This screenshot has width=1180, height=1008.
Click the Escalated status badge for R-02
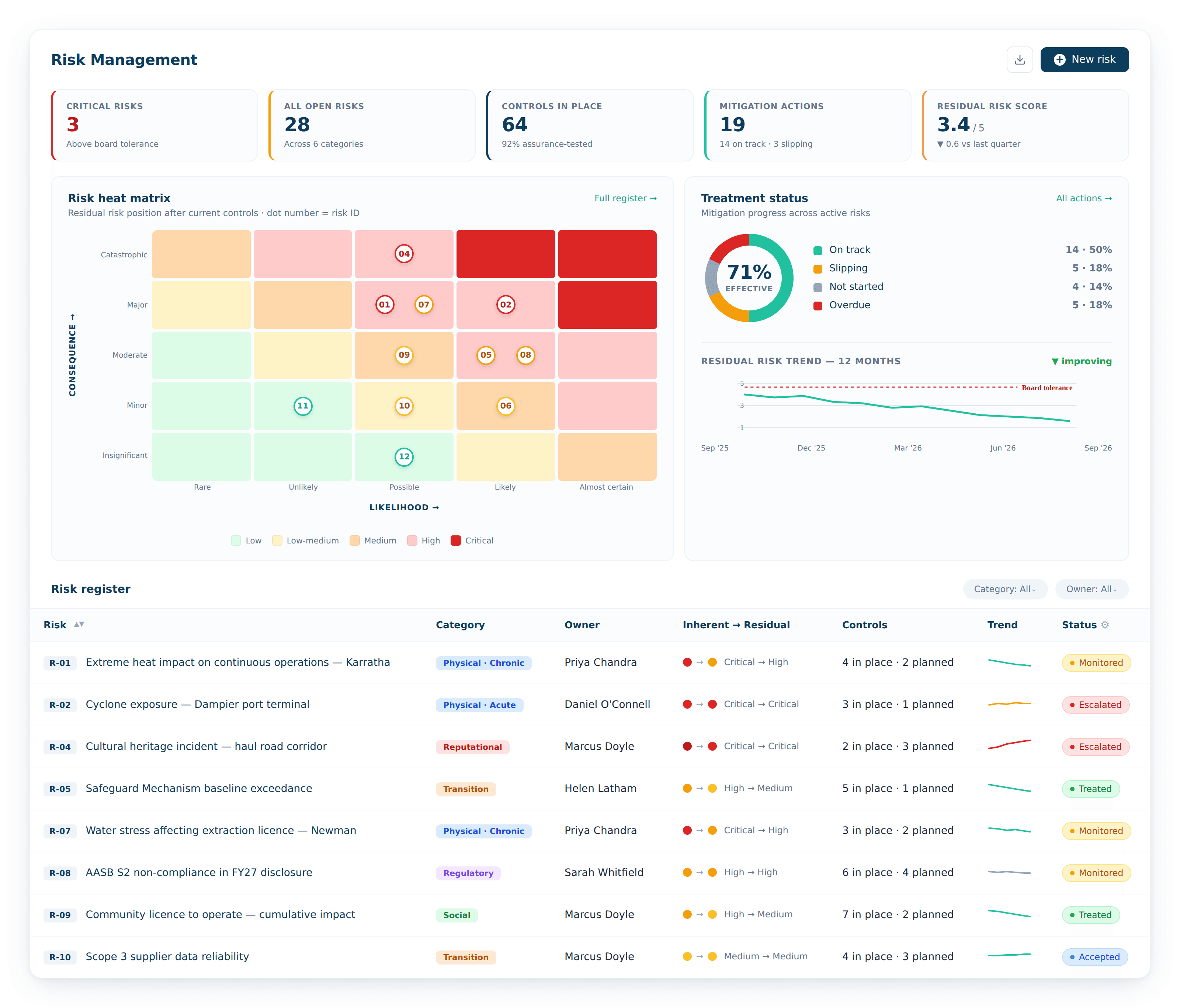(x=1095, y=705)
